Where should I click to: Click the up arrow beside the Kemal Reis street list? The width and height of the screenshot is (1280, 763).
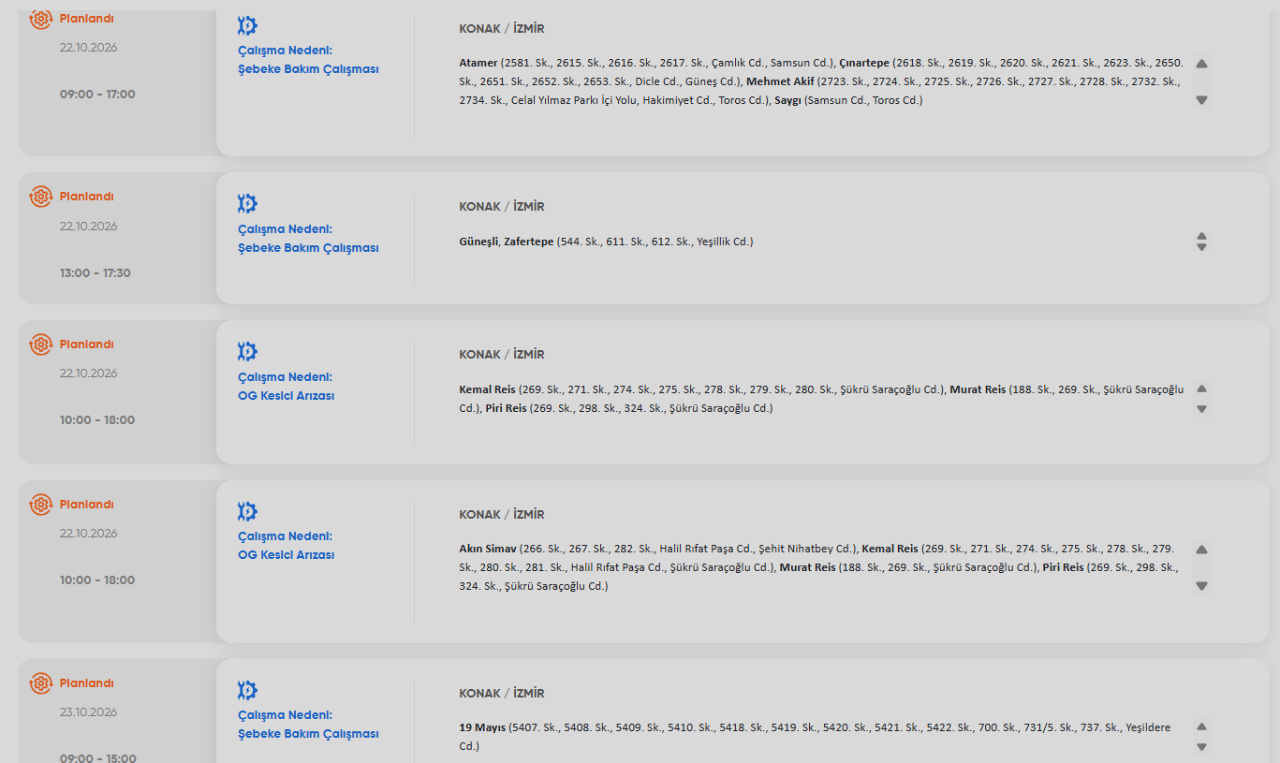point(1202,389)
